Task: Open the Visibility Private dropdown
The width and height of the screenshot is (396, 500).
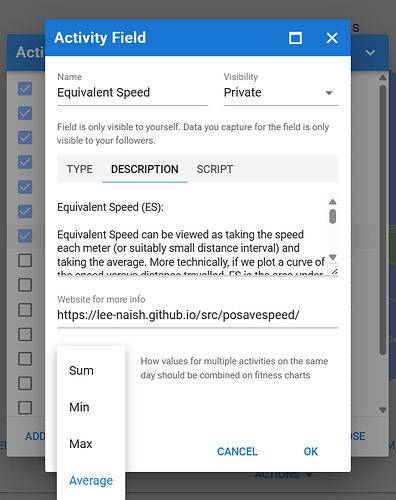Action: click(281, 93)
